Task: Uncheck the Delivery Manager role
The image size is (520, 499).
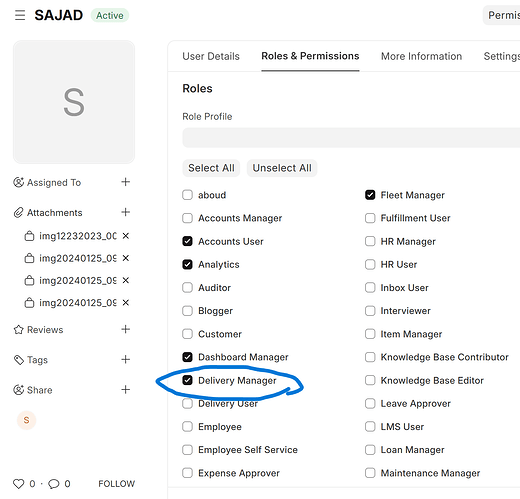Action: pos(187,380)
